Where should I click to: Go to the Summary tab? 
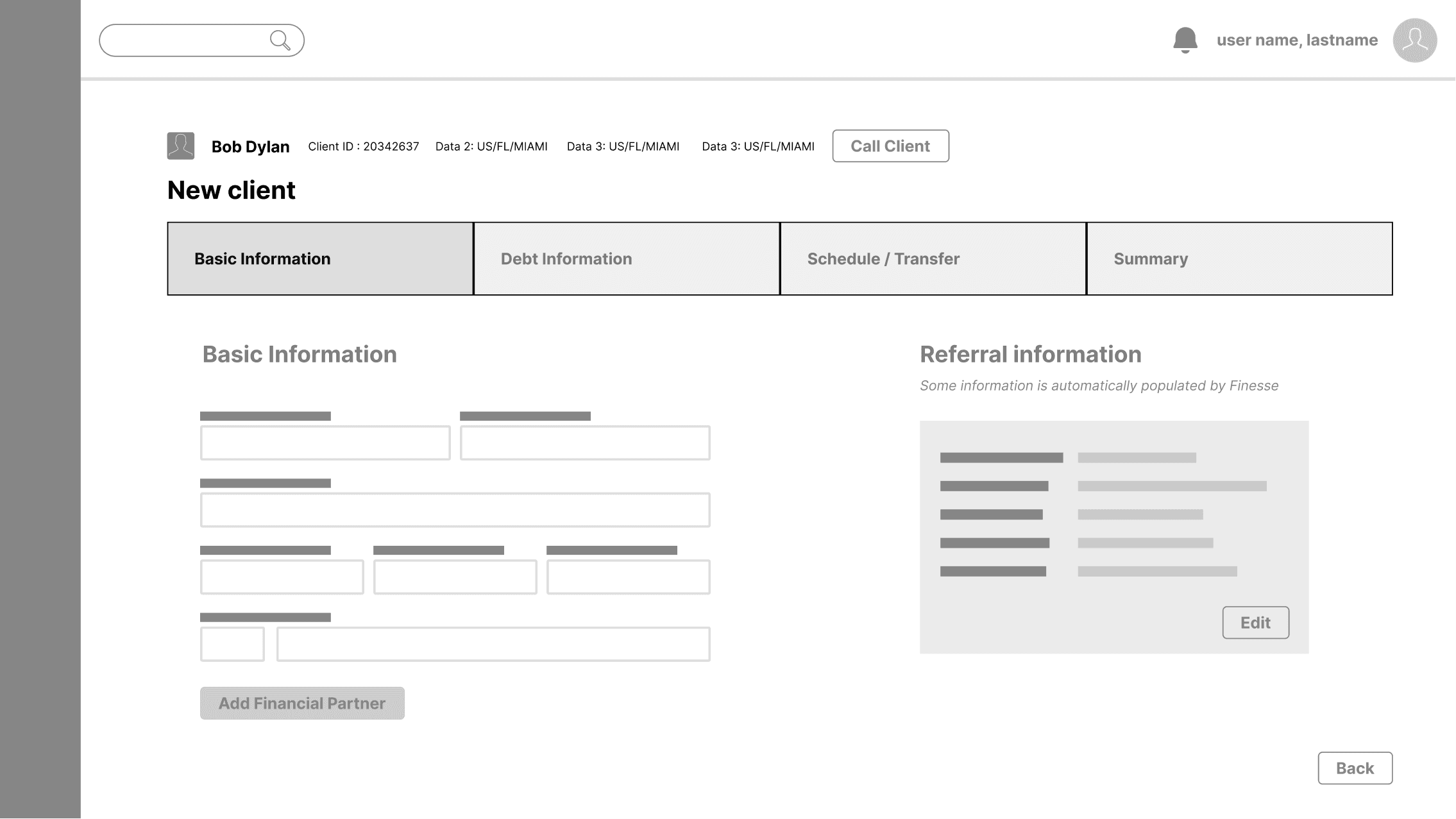[x=1239, y=259]
